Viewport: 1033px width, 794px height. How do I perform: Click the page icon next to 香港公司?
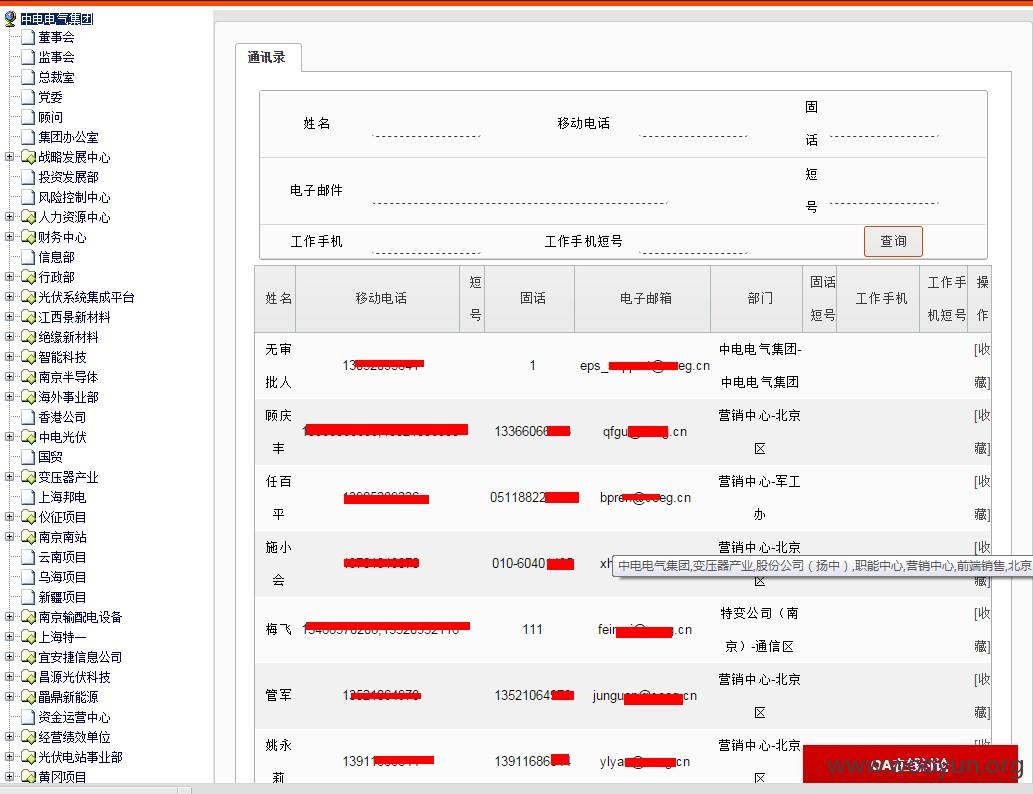click(28, 417)
